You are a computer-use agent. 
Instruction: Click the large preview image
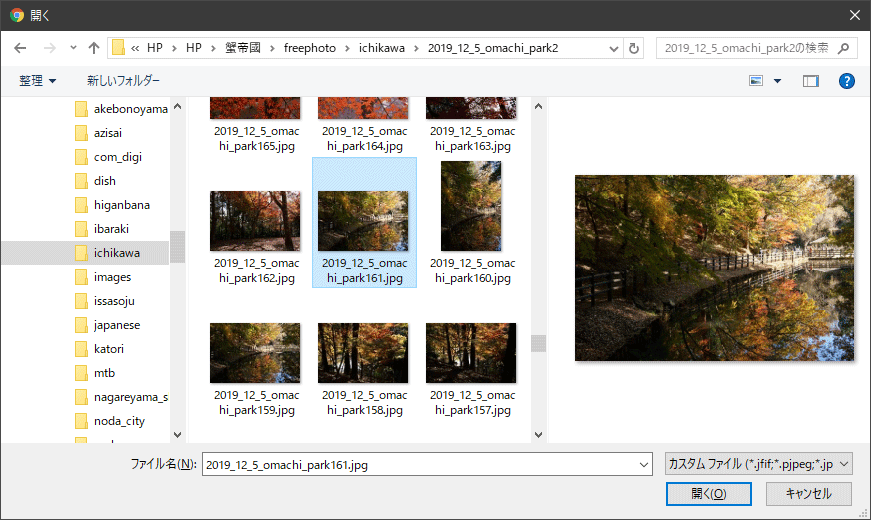[714, 268]
